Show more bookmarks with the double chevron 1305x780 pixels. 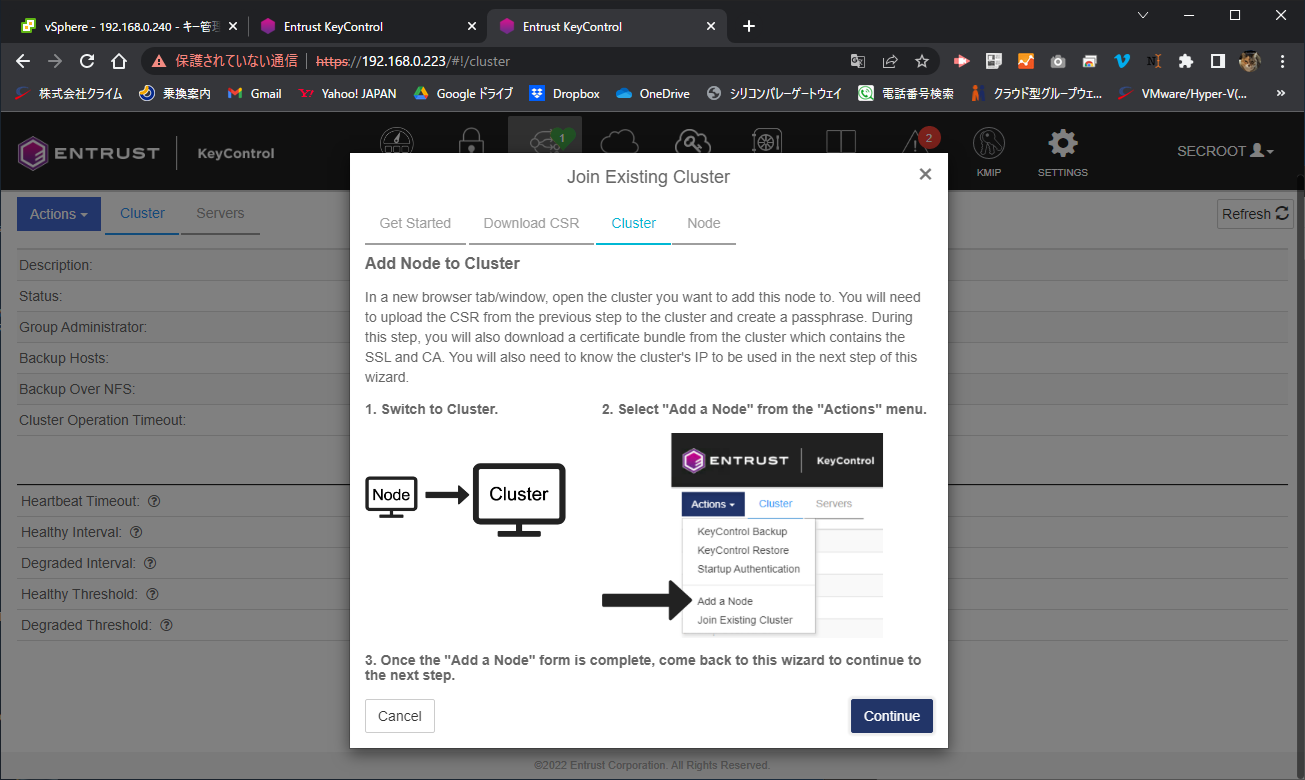[x=1281, y=93]
